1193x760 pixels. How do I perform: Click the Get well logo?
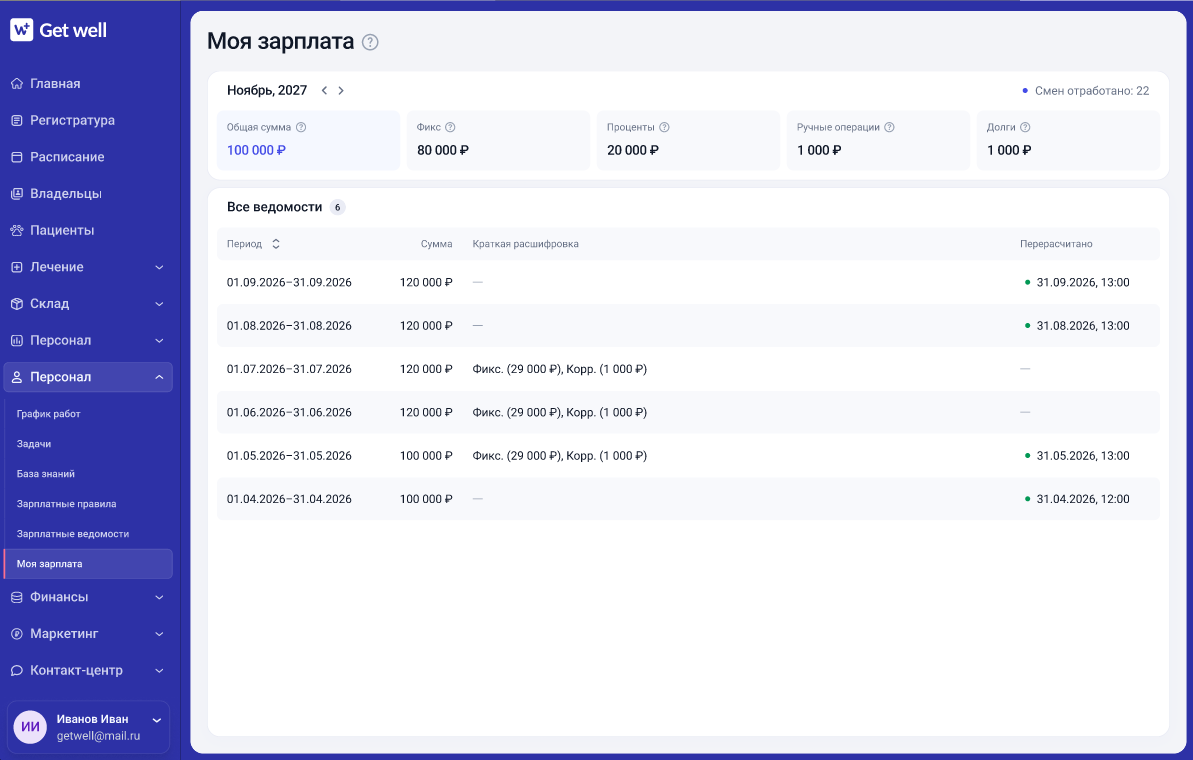(59, 30)
